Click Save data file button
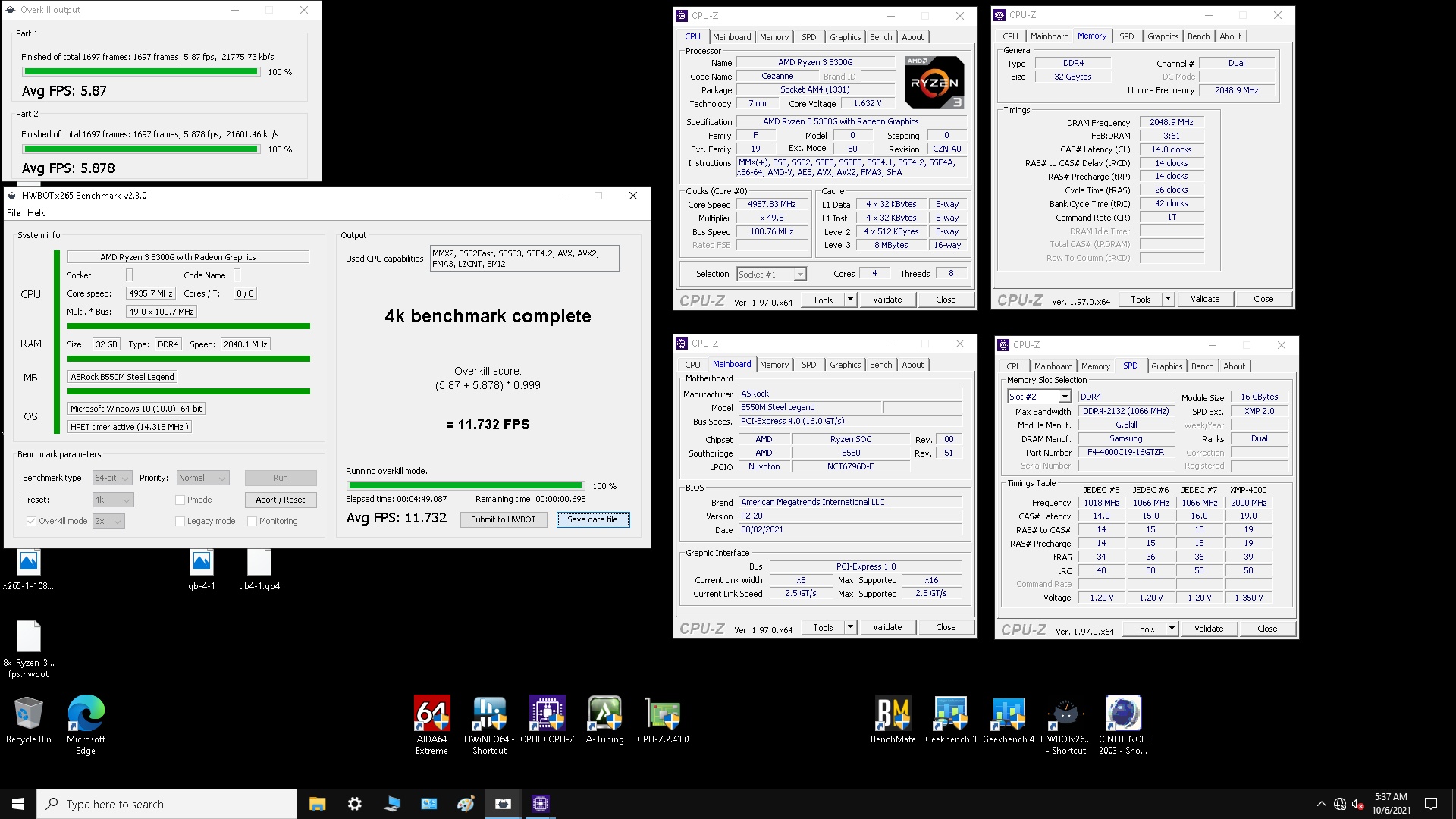The height and width of the screenshot is (819, 1456). click(592, 519)
